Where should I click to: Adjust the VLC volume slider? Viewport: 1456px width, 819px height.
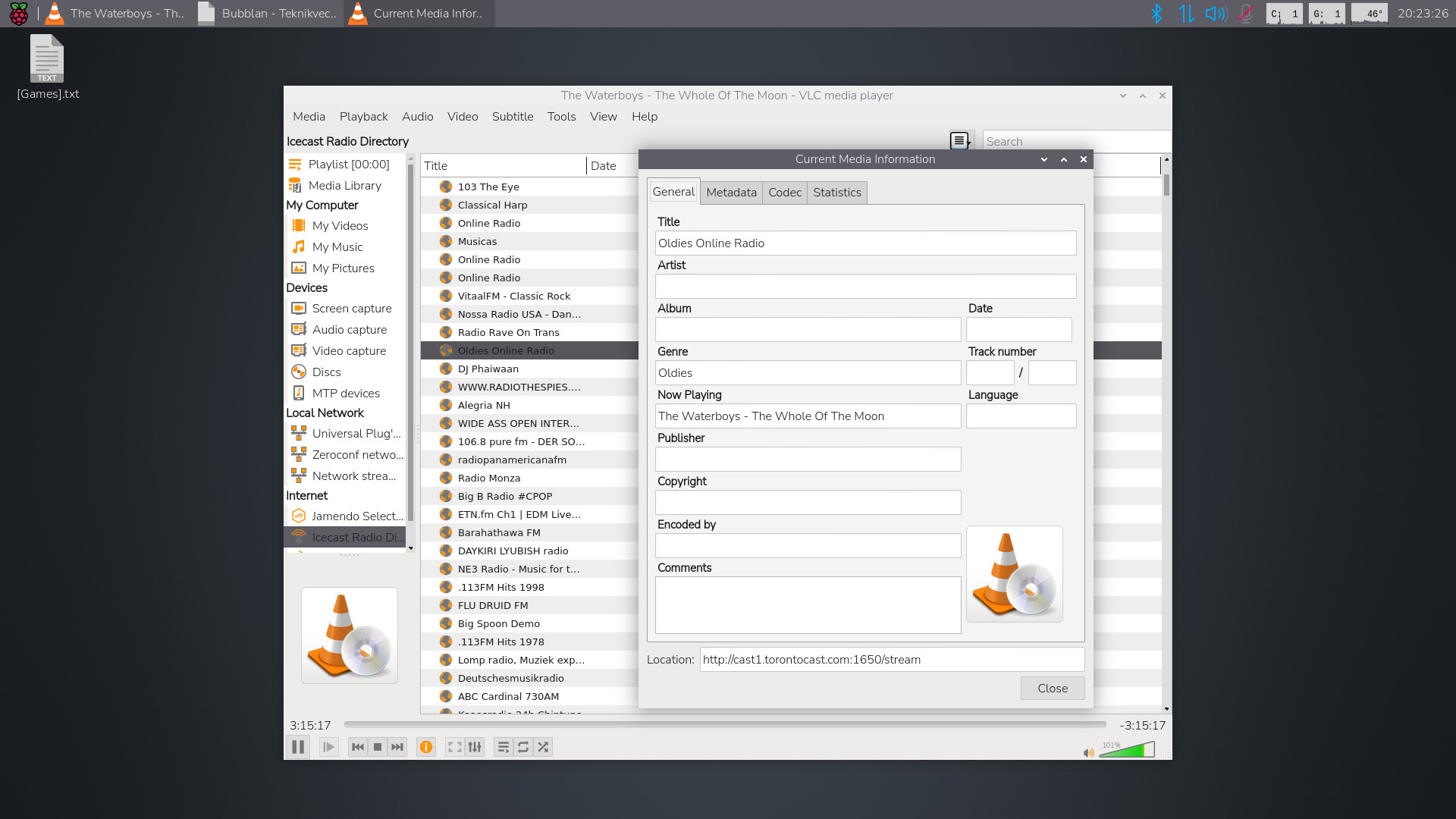pyautogui.click(x=1127, y=750)
